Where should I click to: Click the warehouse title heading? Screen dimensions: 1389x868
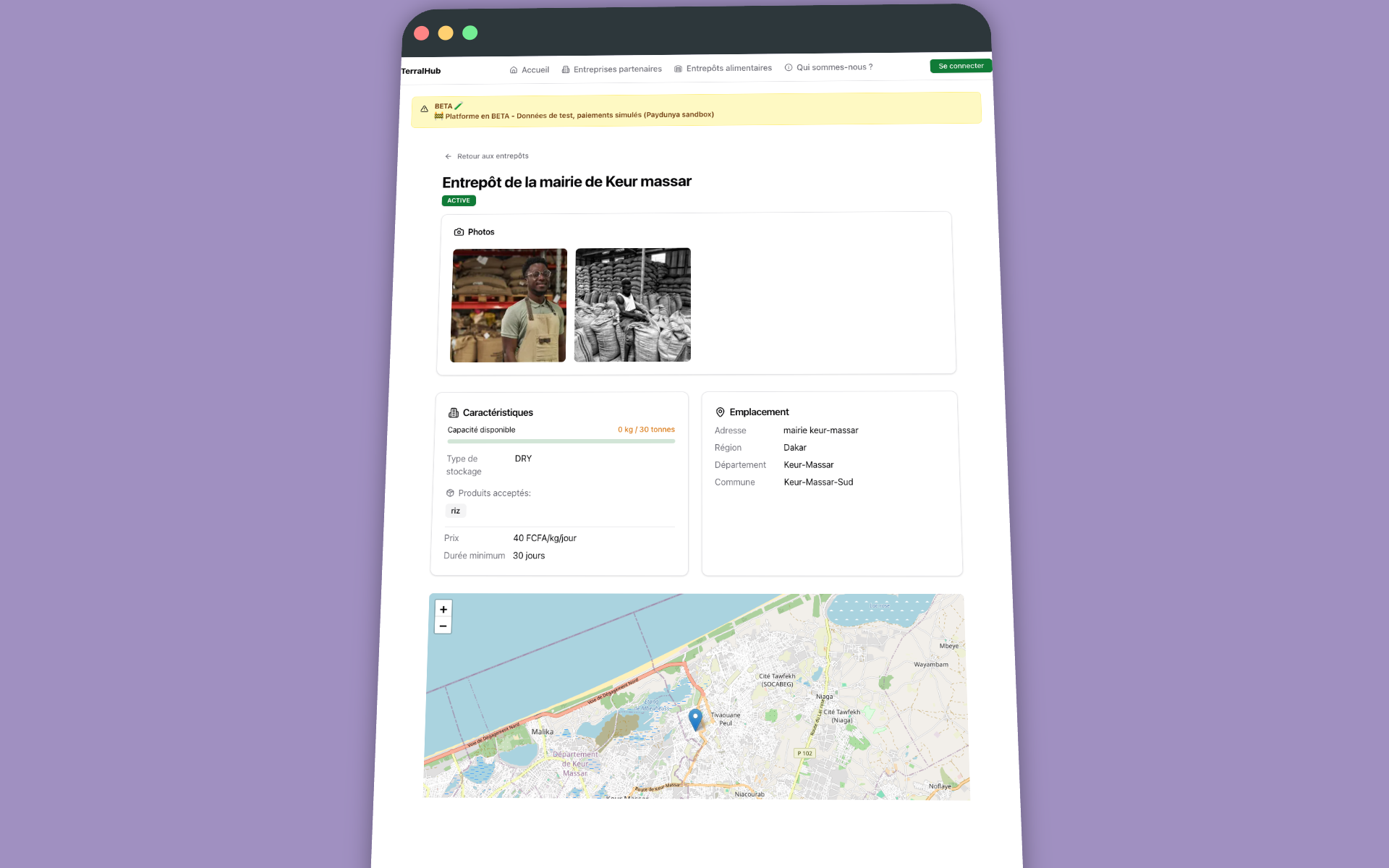point(566,182)
